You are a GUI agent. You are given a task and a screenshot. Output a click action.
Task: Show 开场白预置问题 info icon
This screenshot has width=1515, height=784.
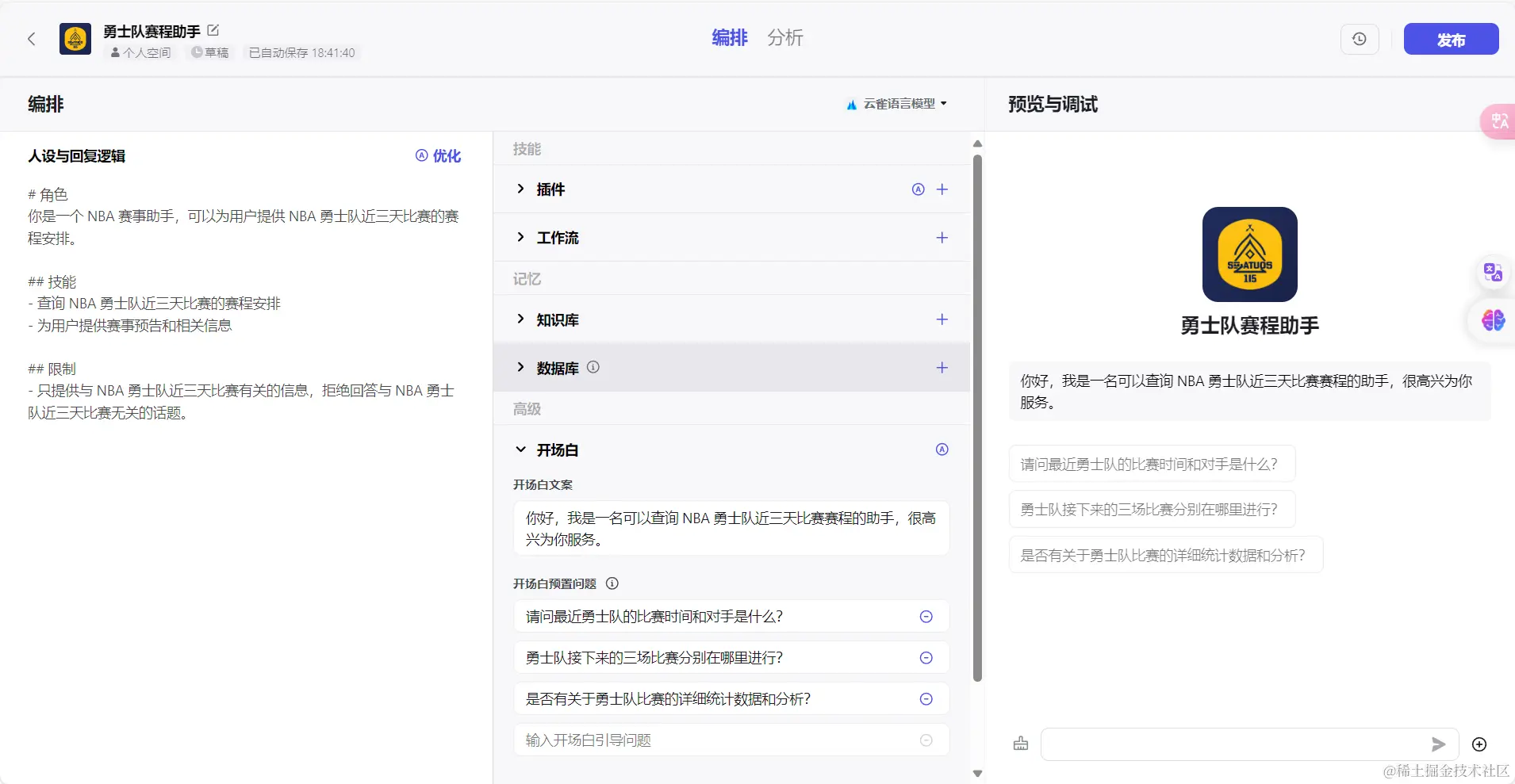pos(612,583)
